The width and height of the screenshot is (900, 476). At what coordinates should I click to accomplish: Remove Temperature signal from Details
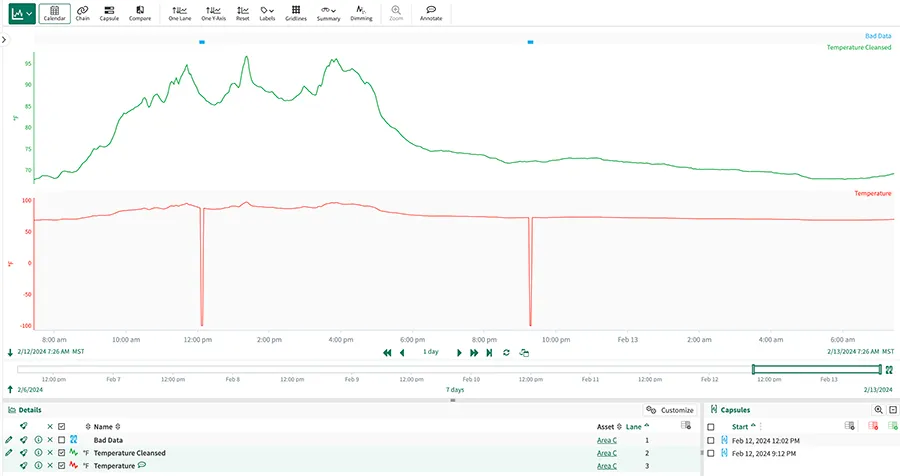[50, 466]
